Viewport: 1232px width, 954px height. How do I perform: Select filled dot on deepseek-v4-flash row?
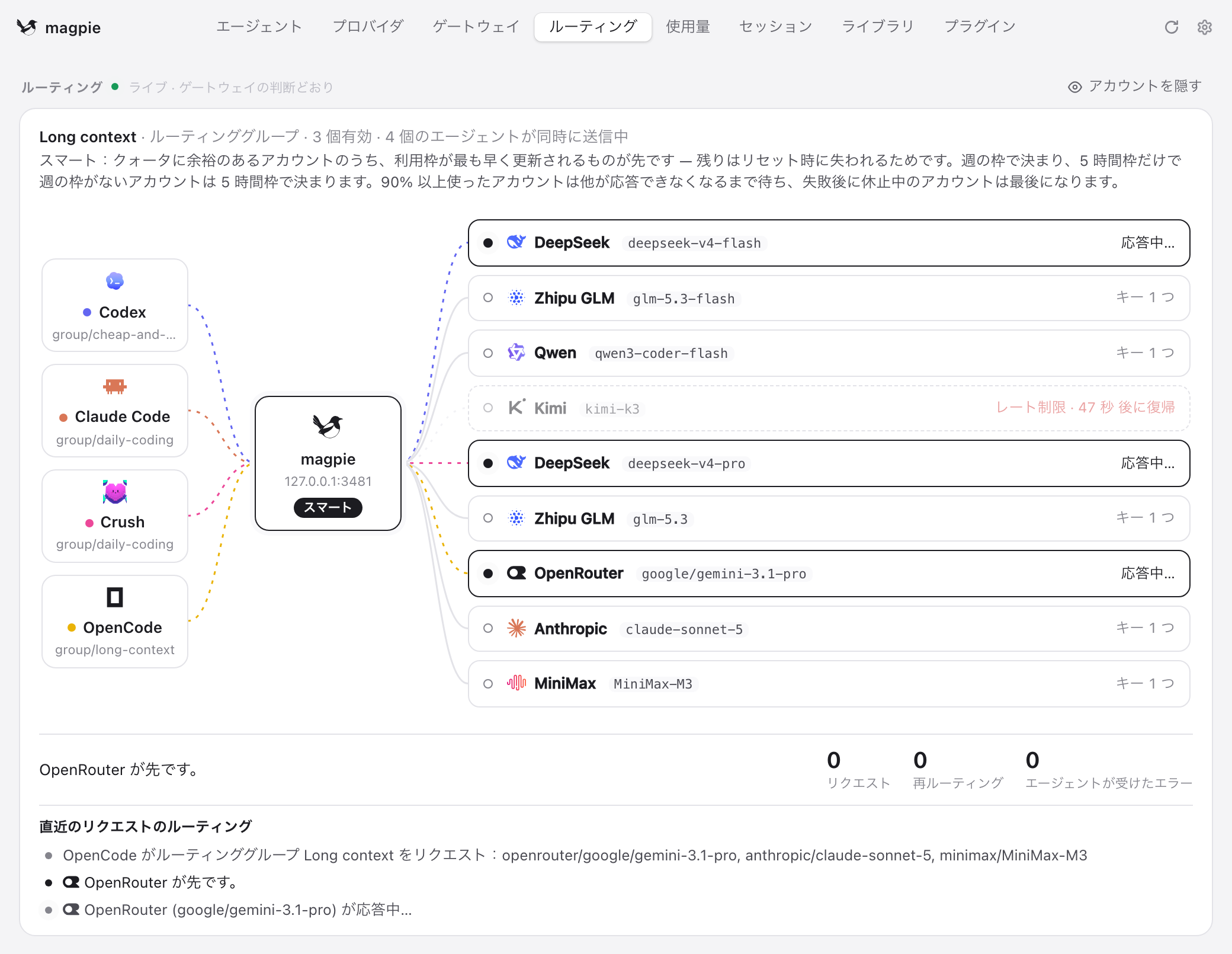488,243
